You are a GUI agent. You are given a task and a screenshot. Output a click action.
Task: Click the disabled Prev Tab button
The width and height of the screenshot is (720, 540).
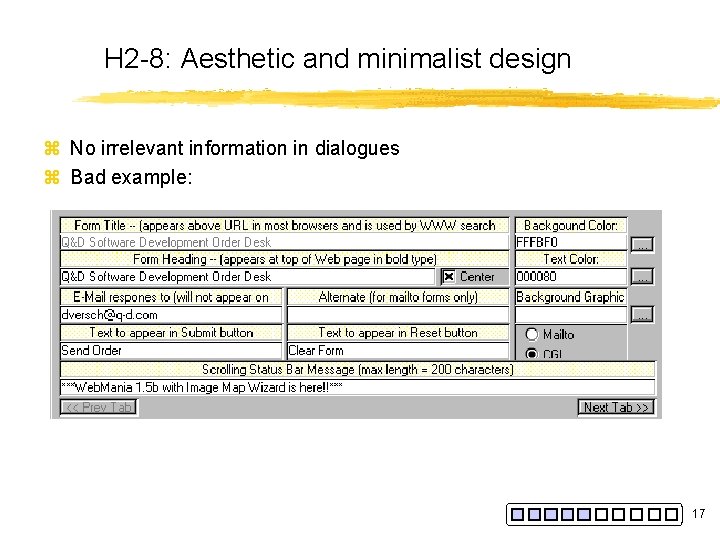click(99, 407)
